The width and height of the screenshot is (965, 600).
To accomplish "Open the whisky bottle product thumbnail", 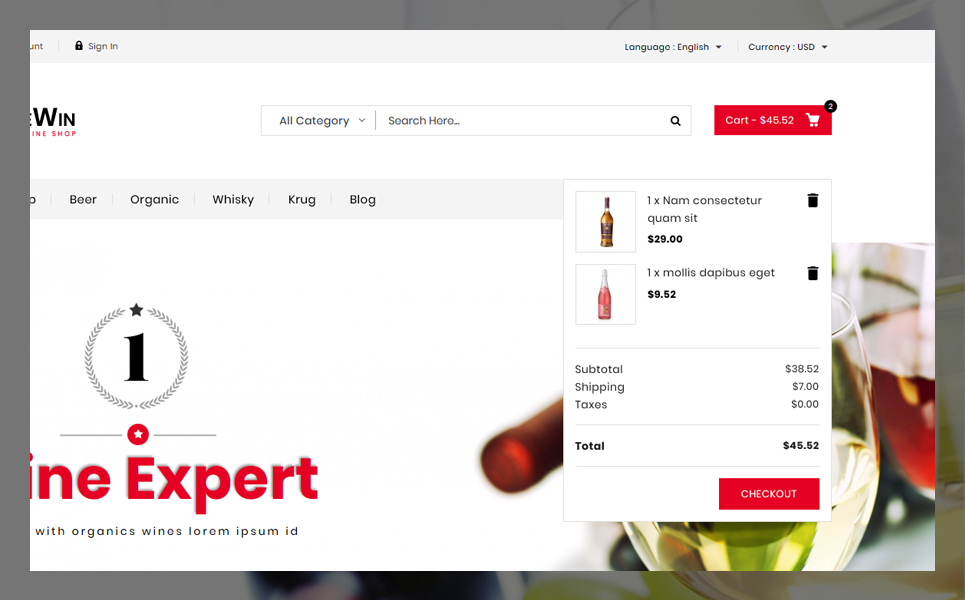I will 606,222.
